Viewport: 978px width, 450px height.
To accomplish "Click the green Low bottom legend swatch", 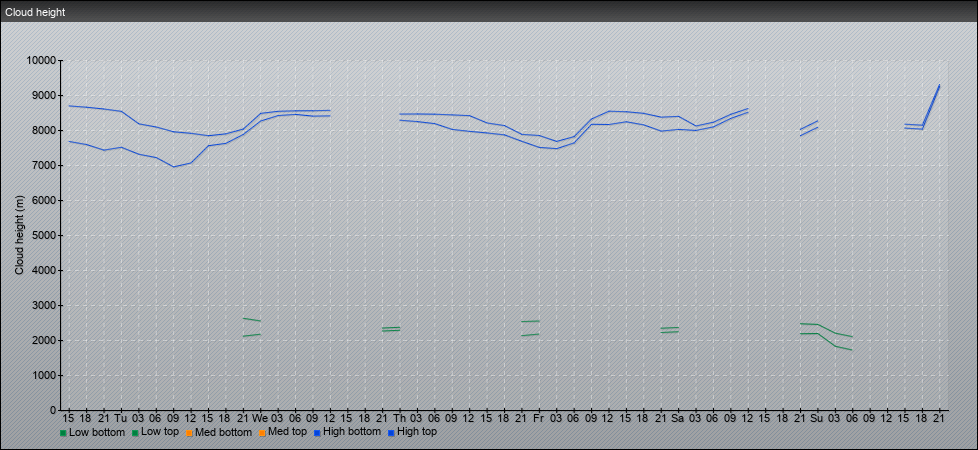I will (x=63, y=433).
